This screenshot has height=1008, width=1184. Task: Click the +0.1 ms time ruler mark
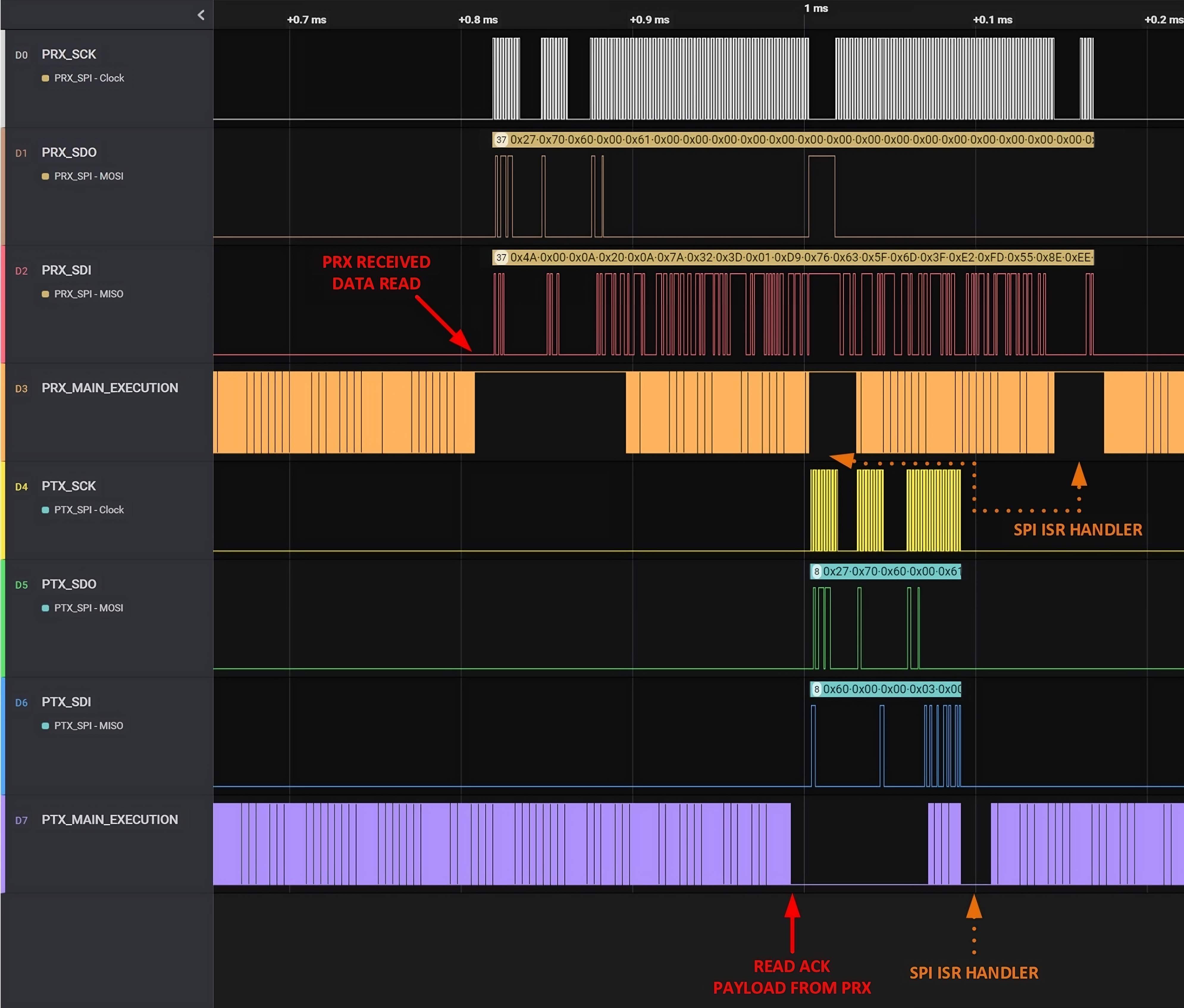(993, 20)
